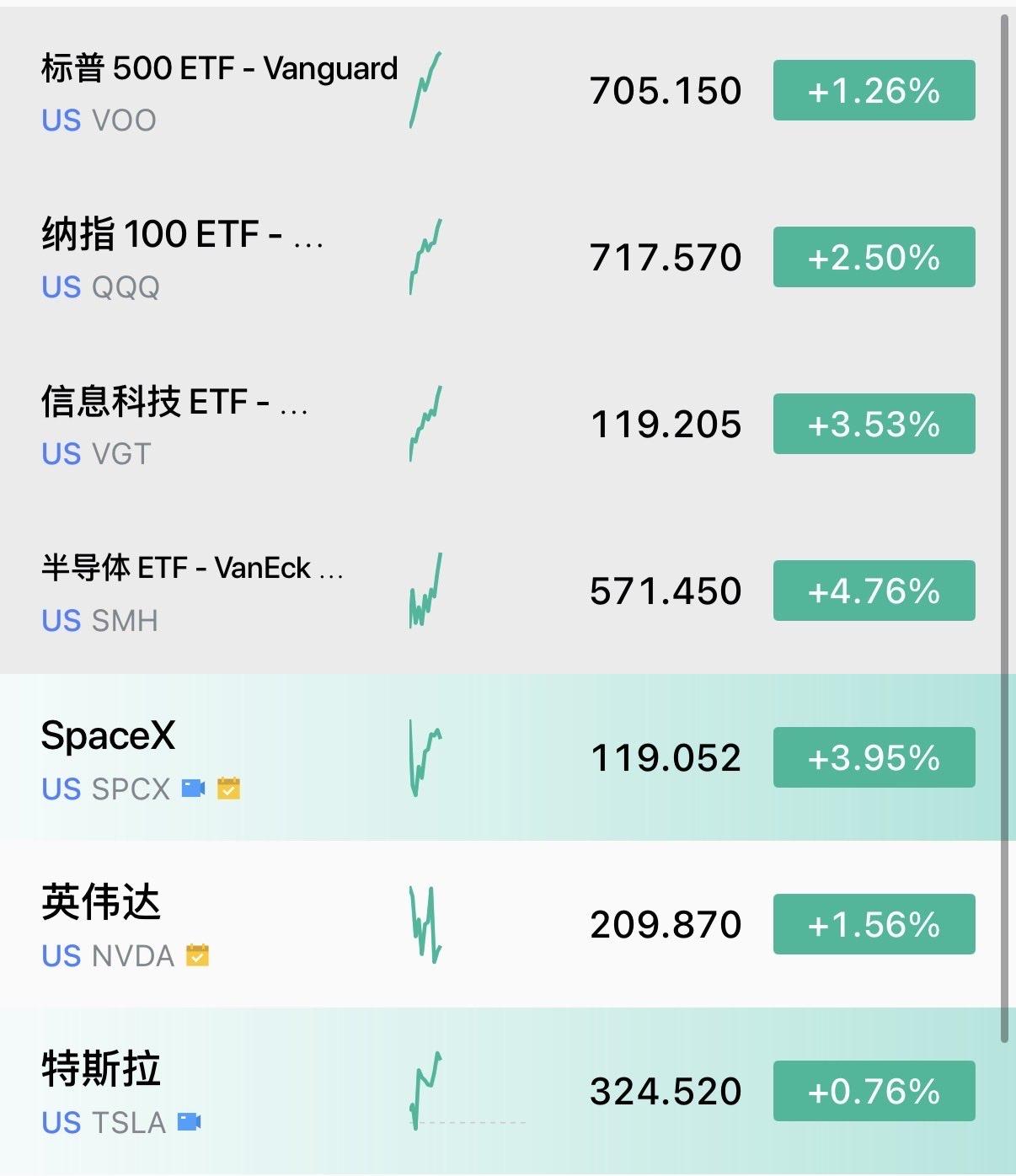
Task: View the NVDA mini trend chart
Action: coord(425,924)
